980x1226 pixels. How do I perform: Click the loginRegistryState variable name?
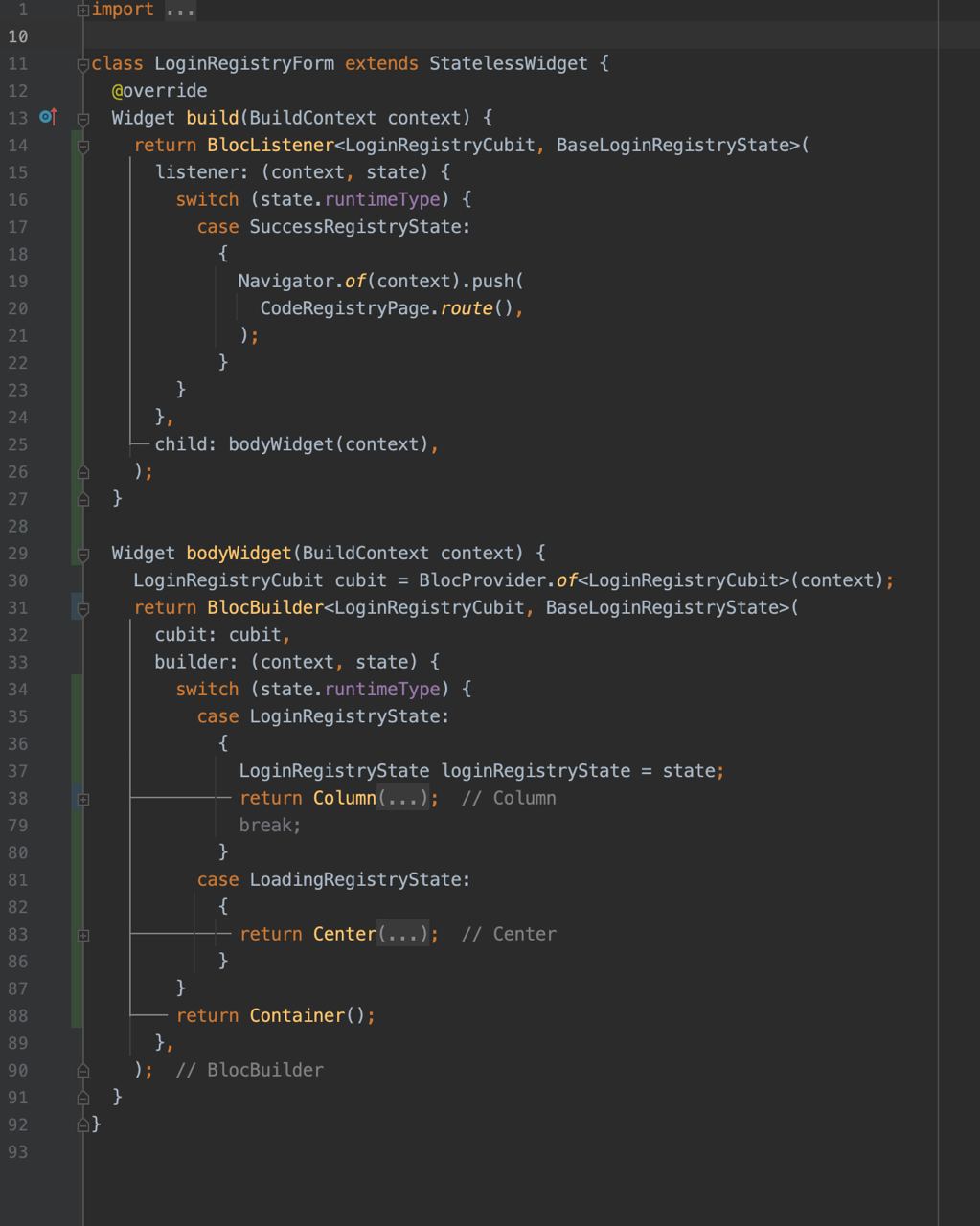[x=536, y=770]
